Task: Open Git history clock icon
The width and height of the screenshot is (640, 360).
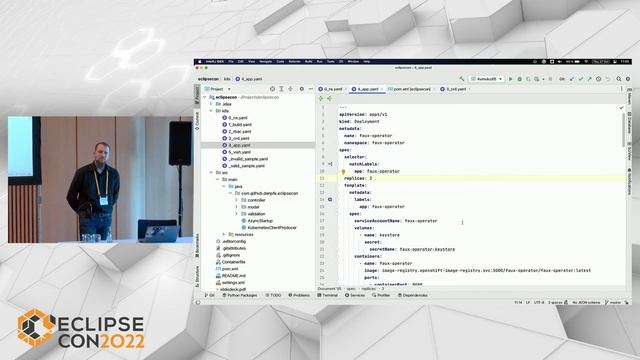Action: click(x=598, y=79)
